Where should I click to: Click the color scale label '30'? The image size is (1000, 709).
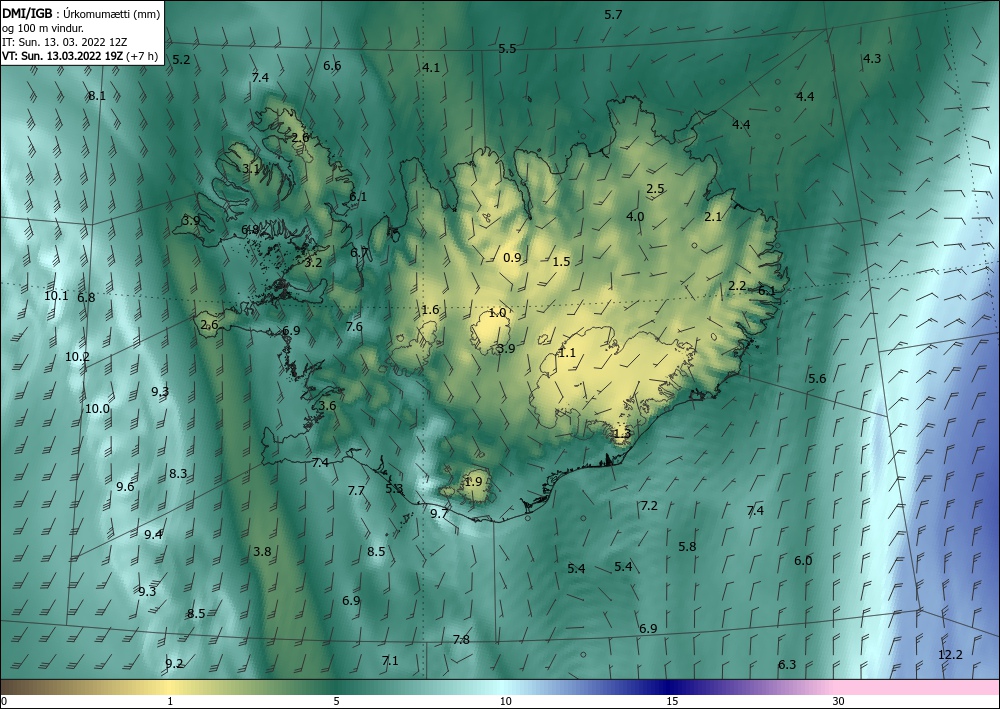click(x=839, y=702)
